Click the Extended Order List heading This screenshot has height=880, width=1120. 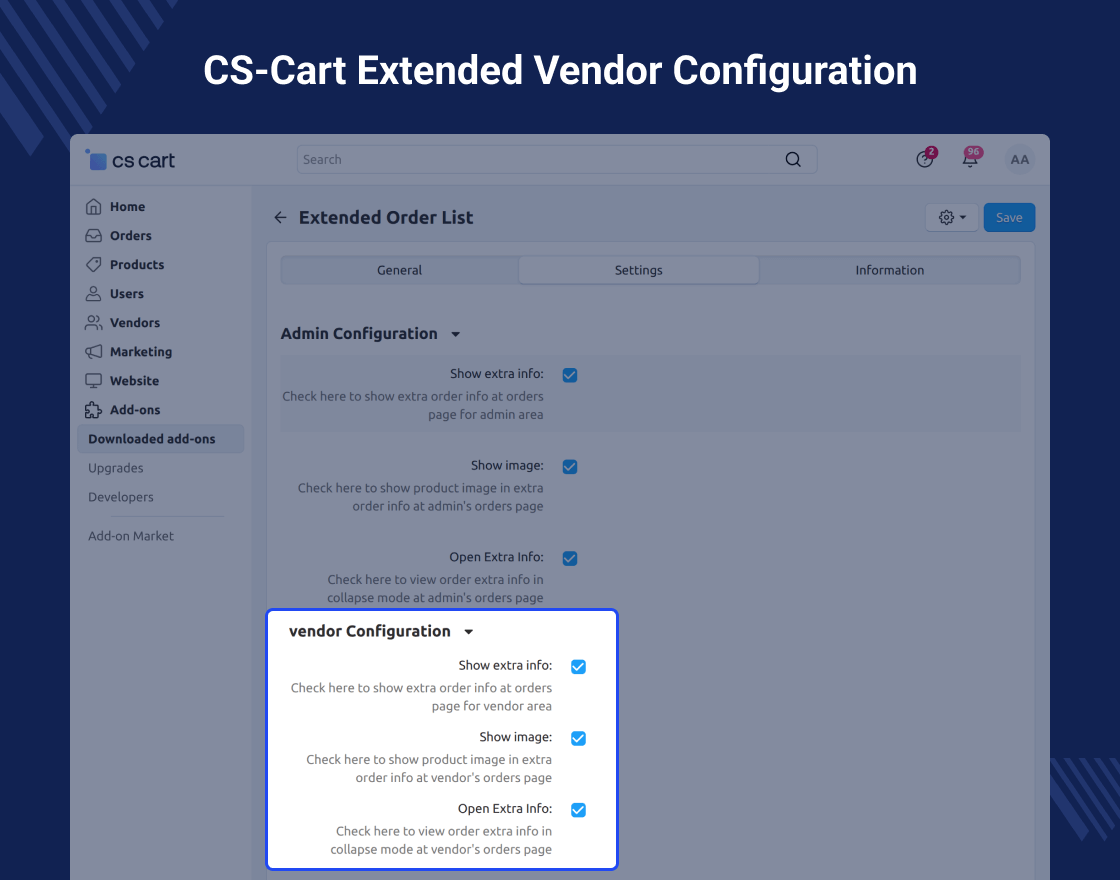click(x=386, y=217)
